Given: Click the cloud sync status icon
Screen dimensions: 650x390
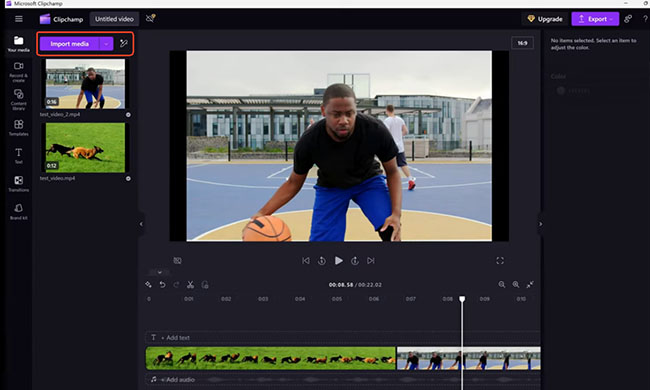Looking at the screenshot, I should [150, 18].
